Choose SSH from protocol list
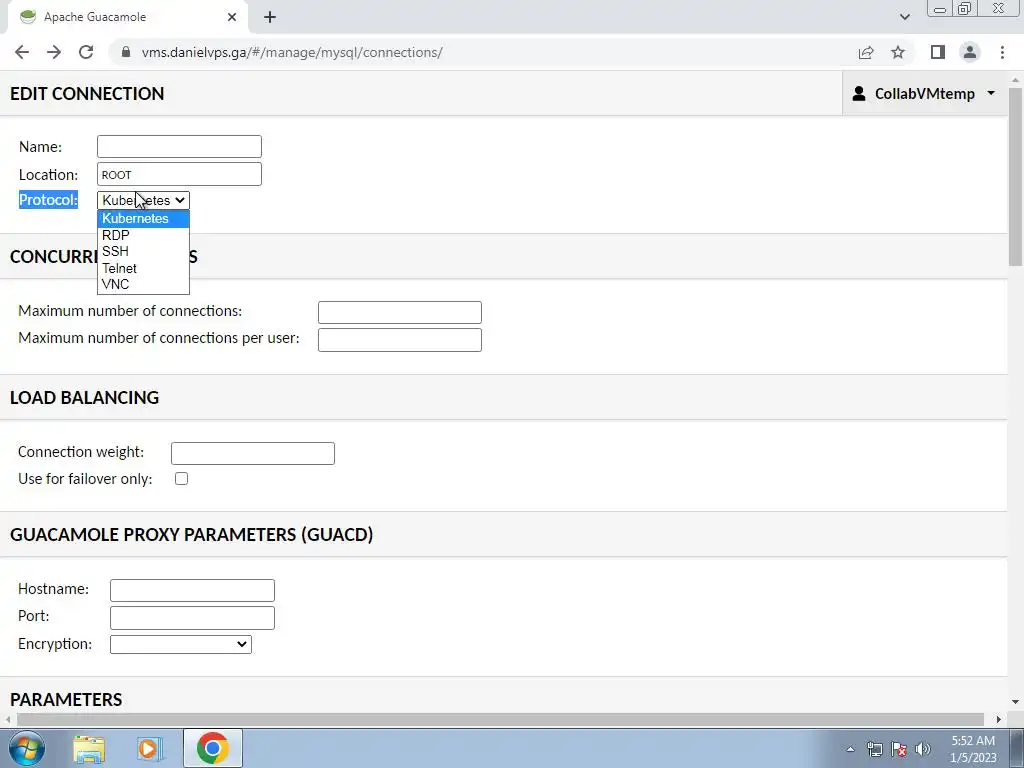The image size is (1024, 768). point(143,251)
